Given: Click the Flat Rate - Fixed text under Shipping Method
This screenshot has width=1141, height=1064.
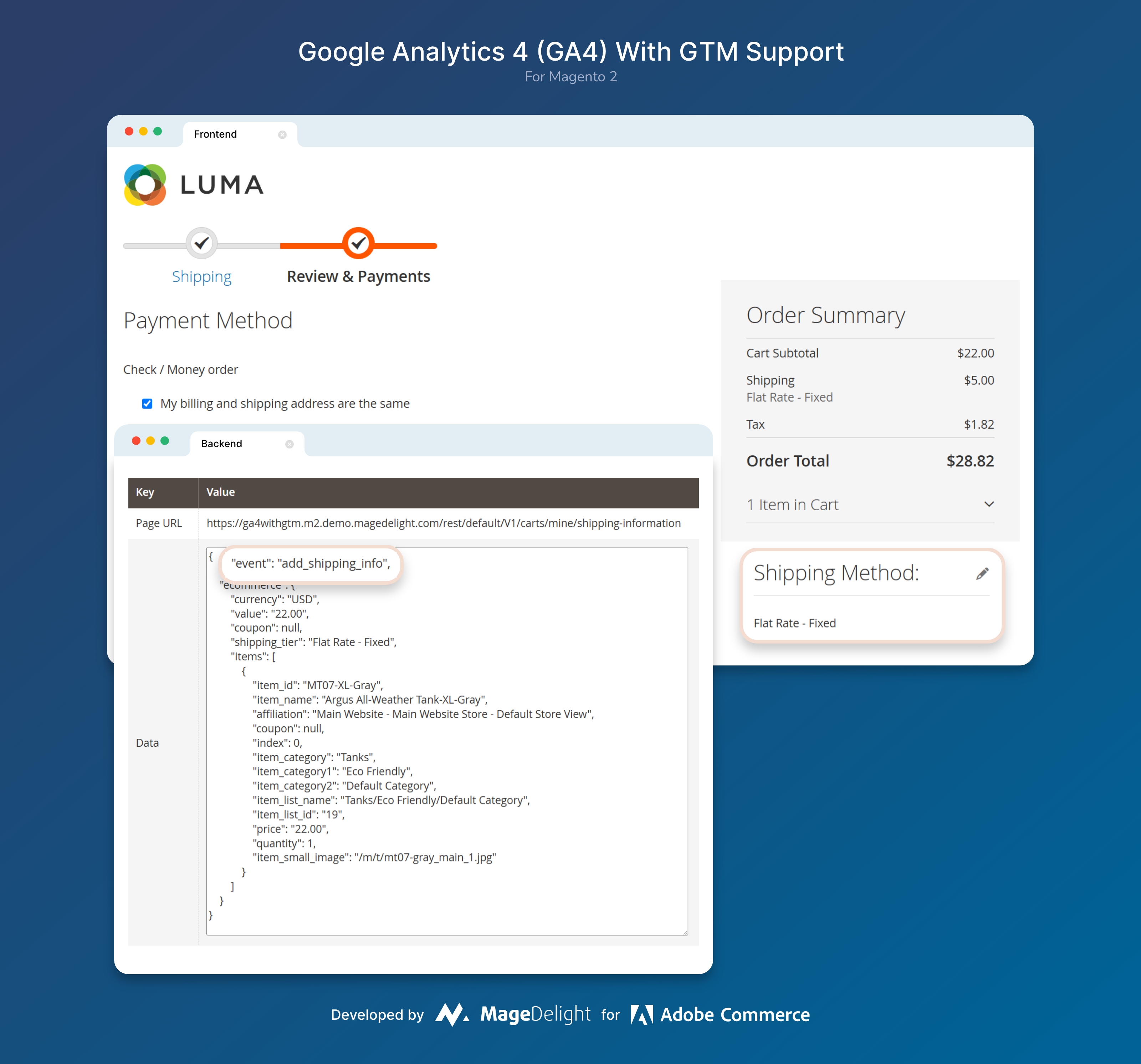Looking at the screenshot, I should pos(794,623).
